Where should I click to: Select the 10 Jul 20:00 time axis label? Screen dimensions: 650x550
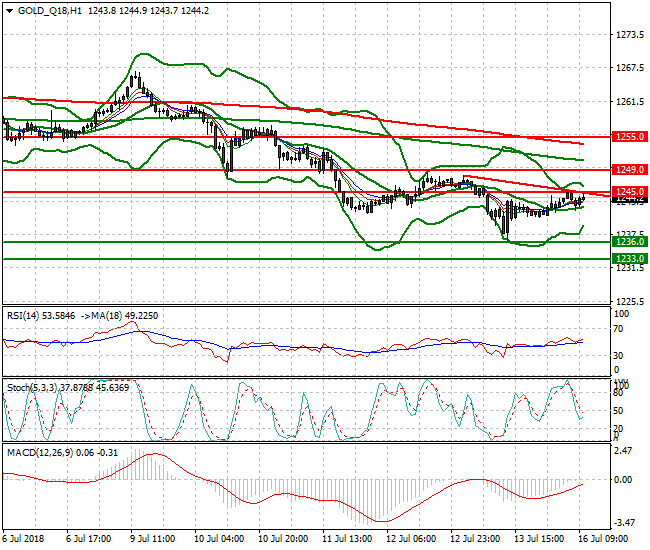pos(283,539)
